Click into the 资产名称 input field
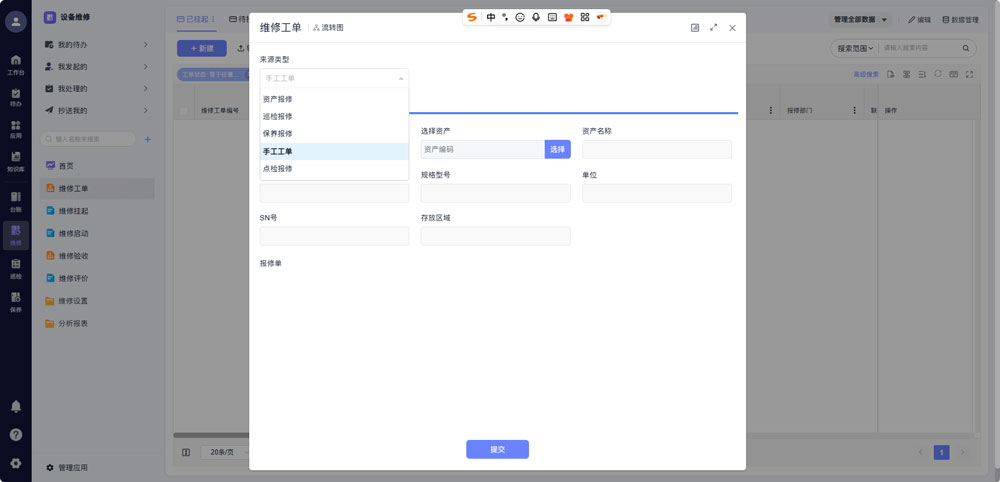The image size is (1000, 482). tap(657, 150)
